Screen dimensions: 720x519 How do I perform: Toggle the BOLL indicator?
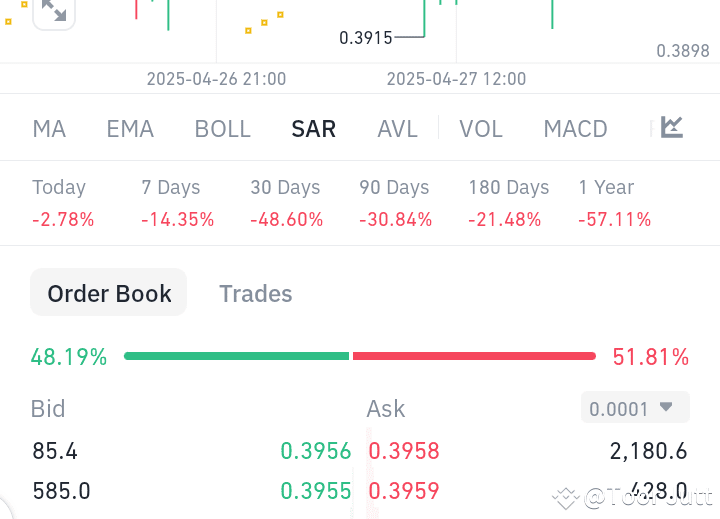coord(223,129)
